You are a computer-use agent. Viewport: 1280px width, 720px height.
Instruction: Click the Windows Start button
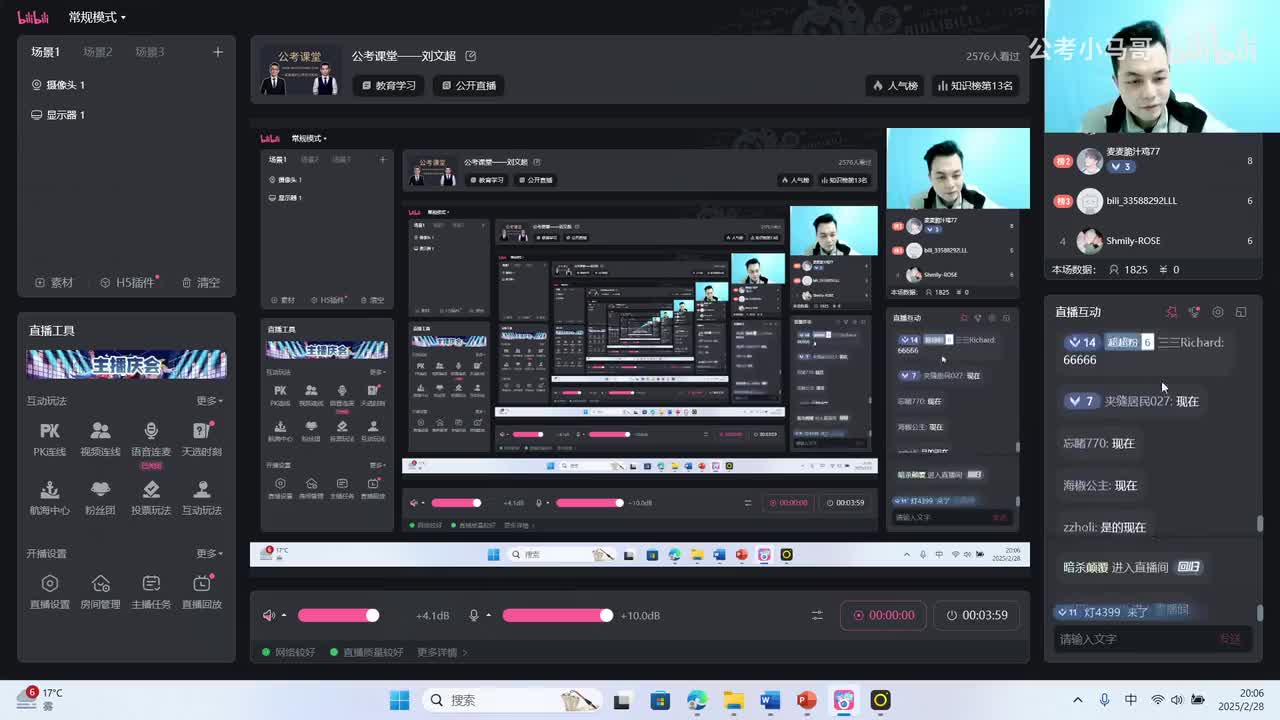(x=399, y=700)
